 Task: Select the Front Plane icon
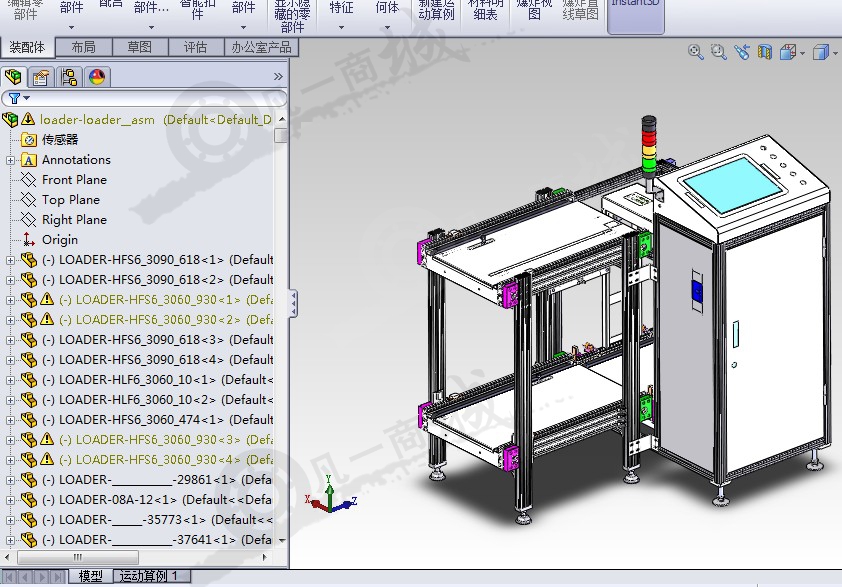pos(28,180)
